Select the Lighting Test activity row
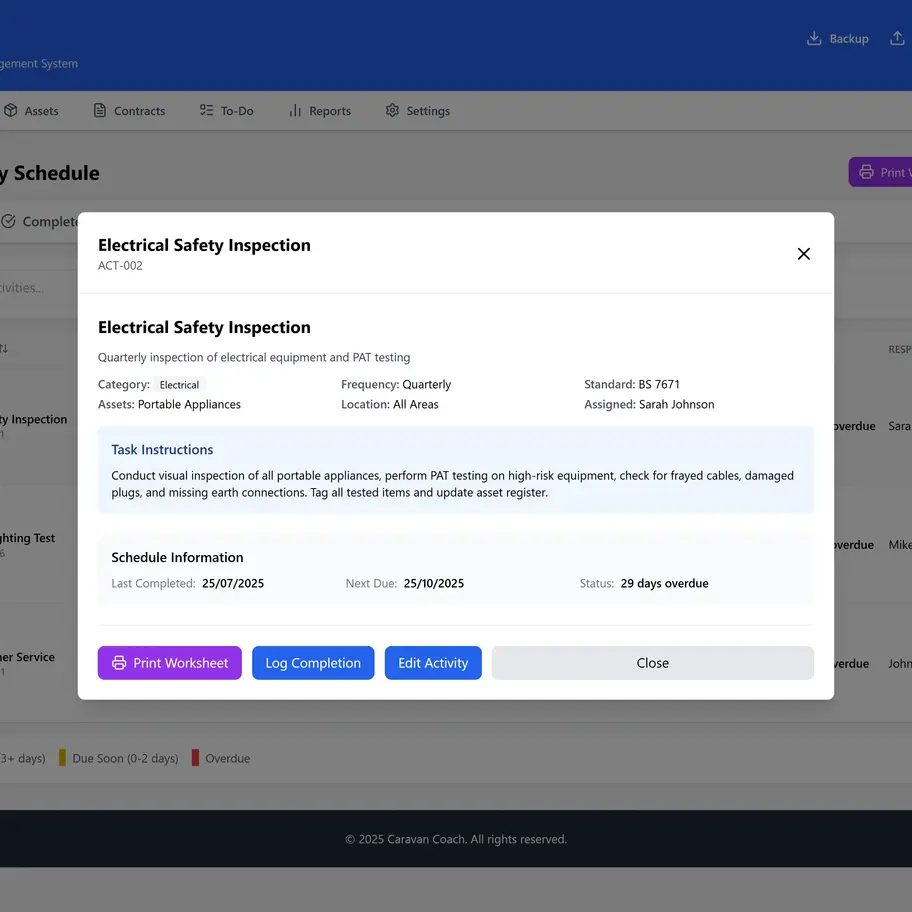This screenshot has width=912, height=912. pyautogui.click(x=30, y=545)
